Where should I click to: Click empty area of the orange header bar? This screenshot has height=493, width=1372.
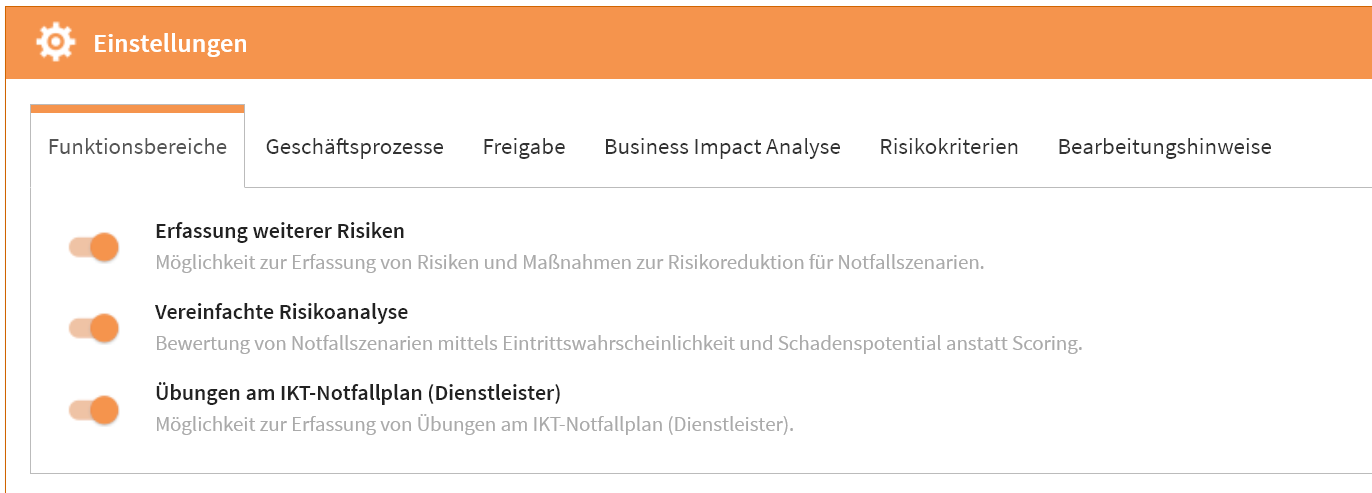pyautogui.click(x=800, y=44)
